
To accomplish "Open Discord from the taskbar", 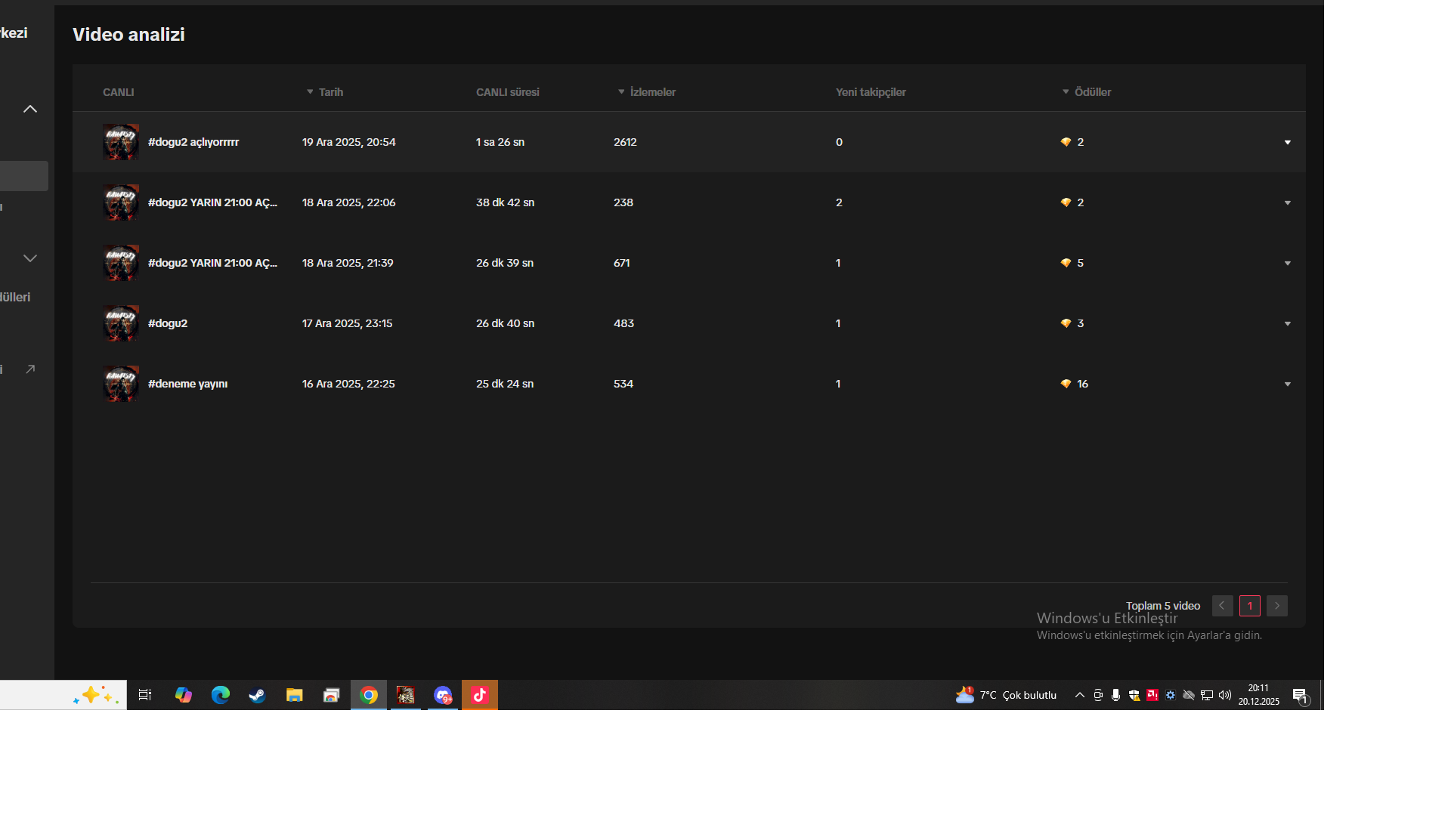I will 443,695.
